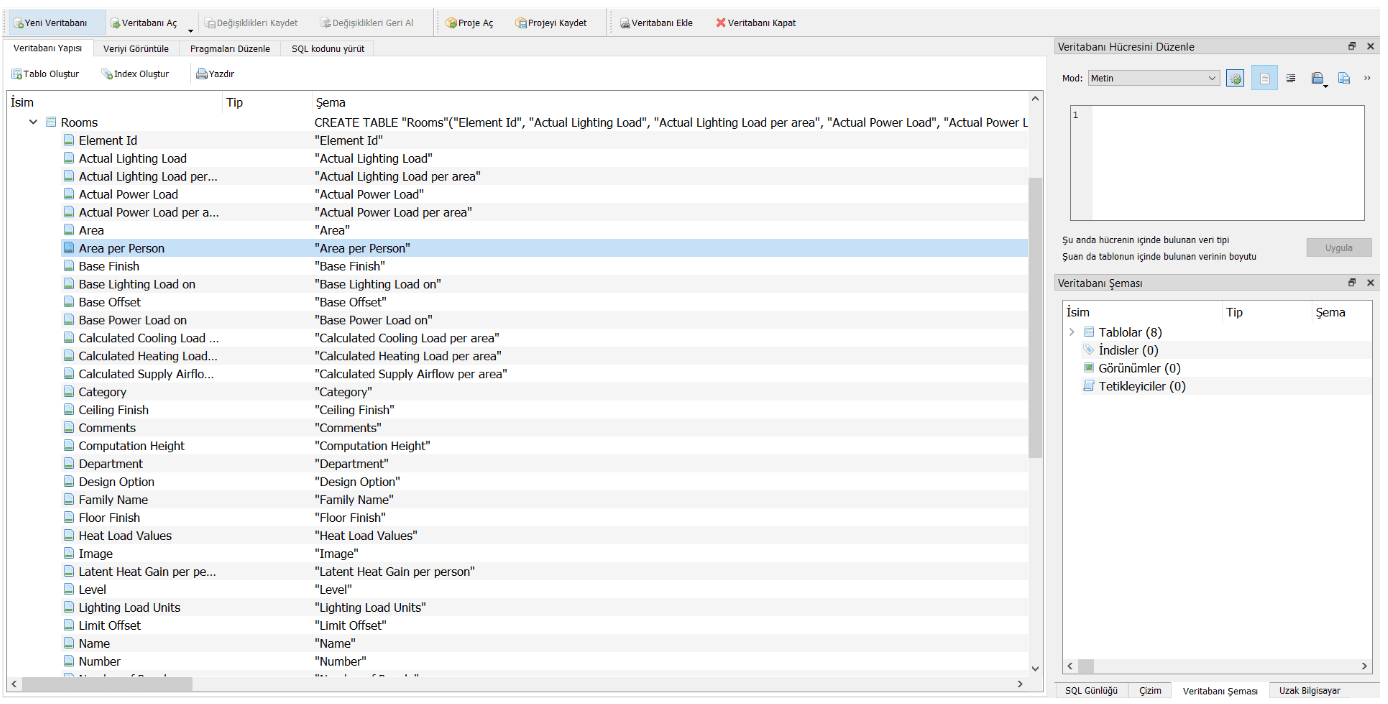Click the Proje Aç toolbar button
Image resolution: width=1388 pixels, height=704 pixels.
[x=470, y=23]
